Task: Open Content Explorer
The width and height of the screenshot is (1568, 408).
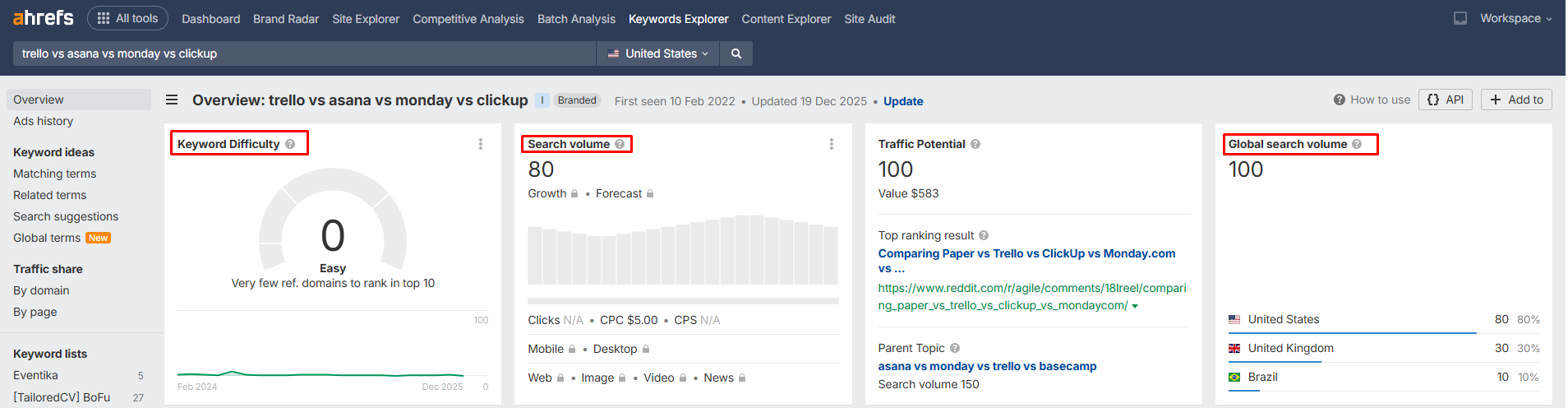Action: [x=786, y=19]
